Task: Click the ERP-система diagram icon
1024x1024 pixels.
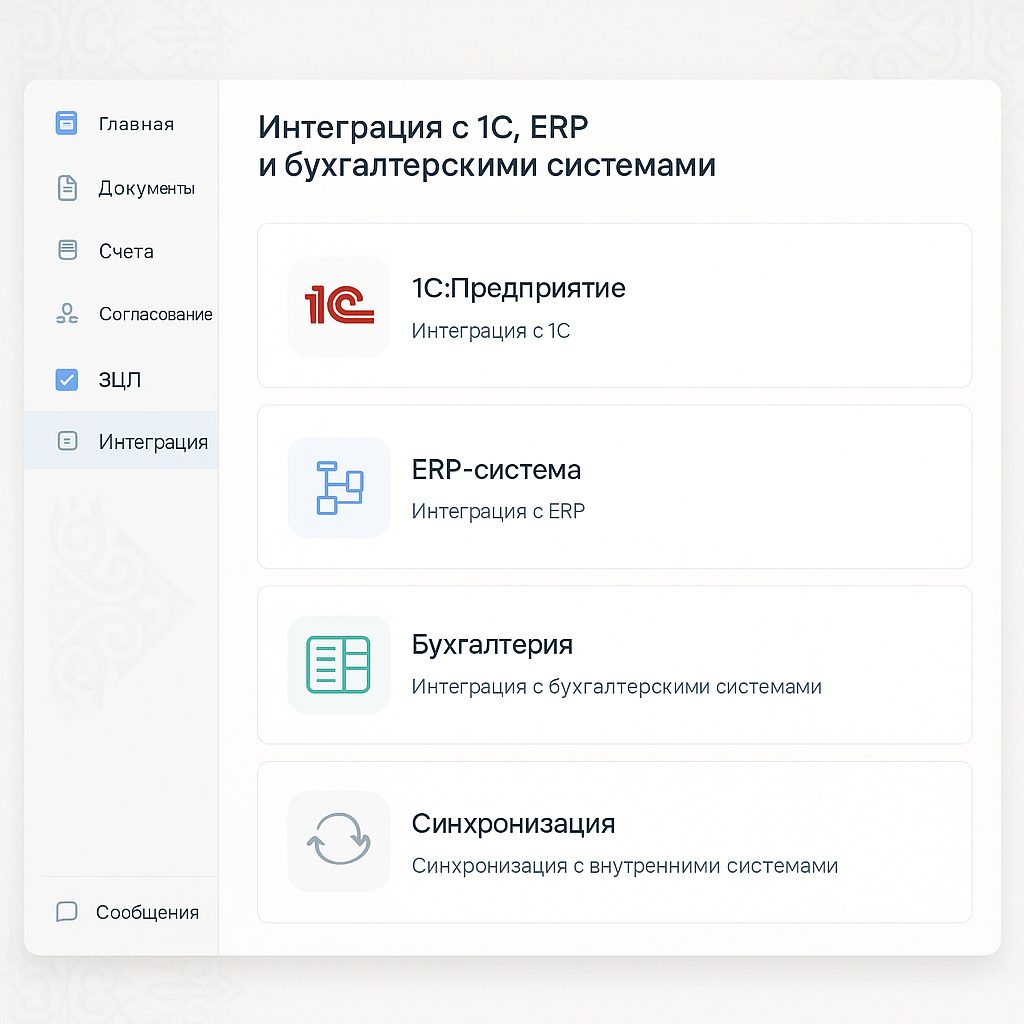Action: click(x=340, y=488)
